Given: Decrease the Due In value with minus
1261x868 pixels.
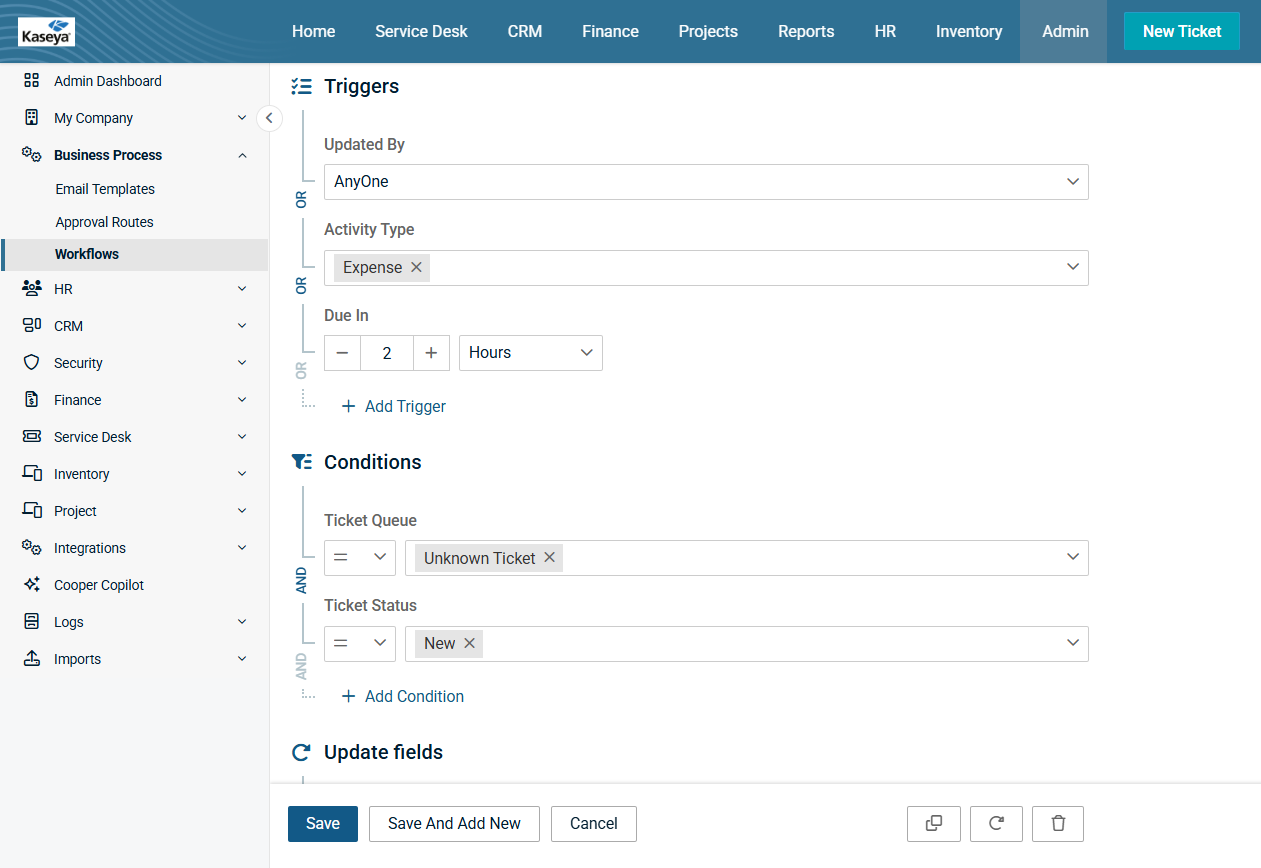Looking at the screenshot, I should pyautogui.click(x=342, y=353).
